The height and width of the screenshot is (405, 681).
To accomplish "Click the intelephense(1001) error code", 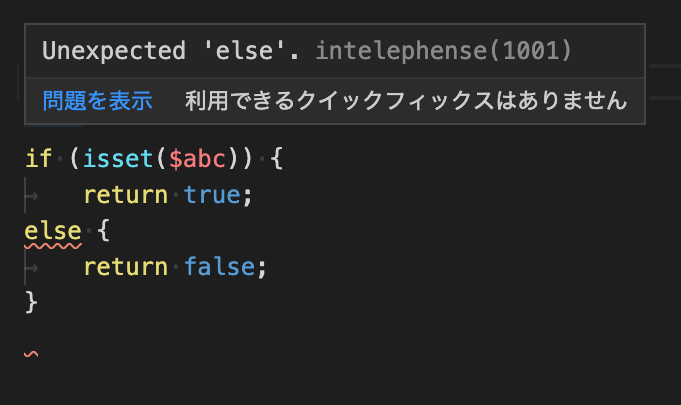I will (x=443, y=51).
